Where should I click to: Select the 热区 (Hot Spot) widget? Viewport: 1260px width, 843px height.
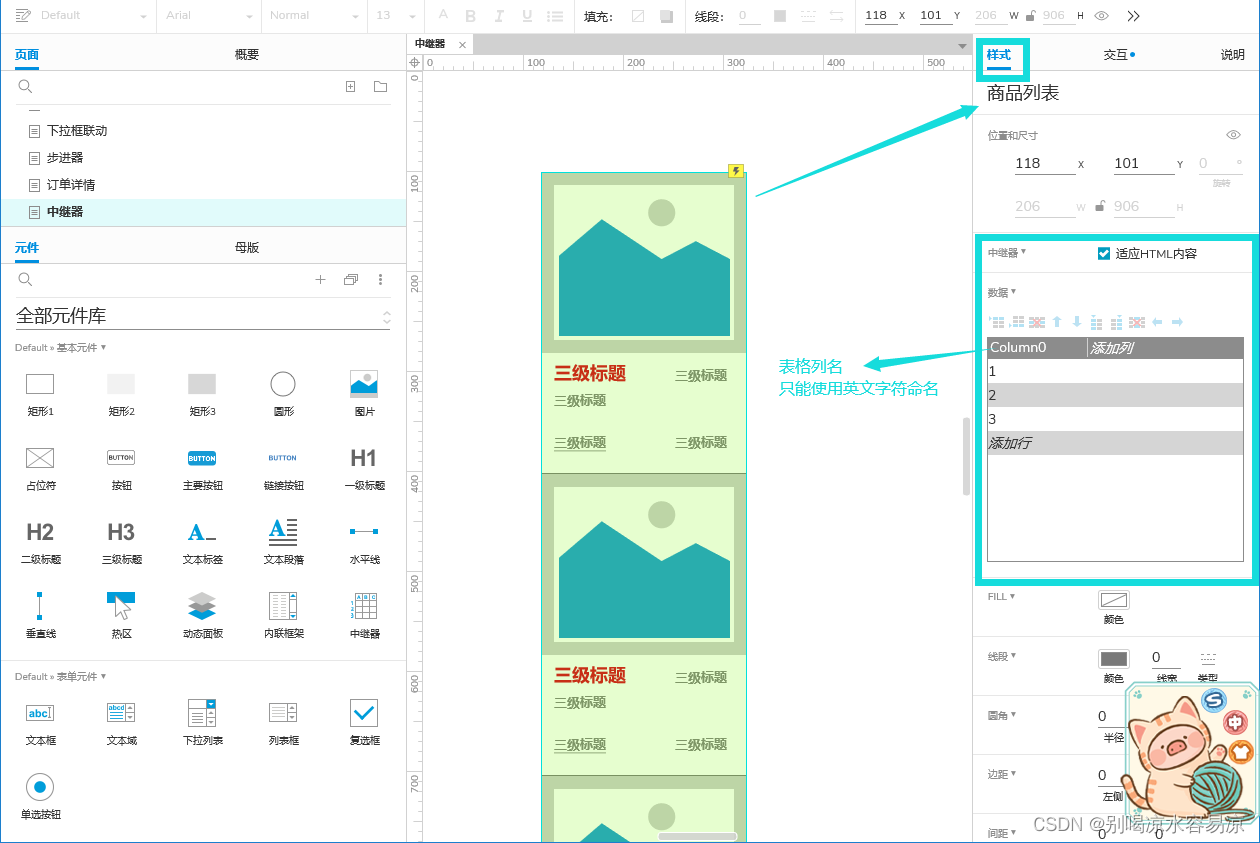121,607
